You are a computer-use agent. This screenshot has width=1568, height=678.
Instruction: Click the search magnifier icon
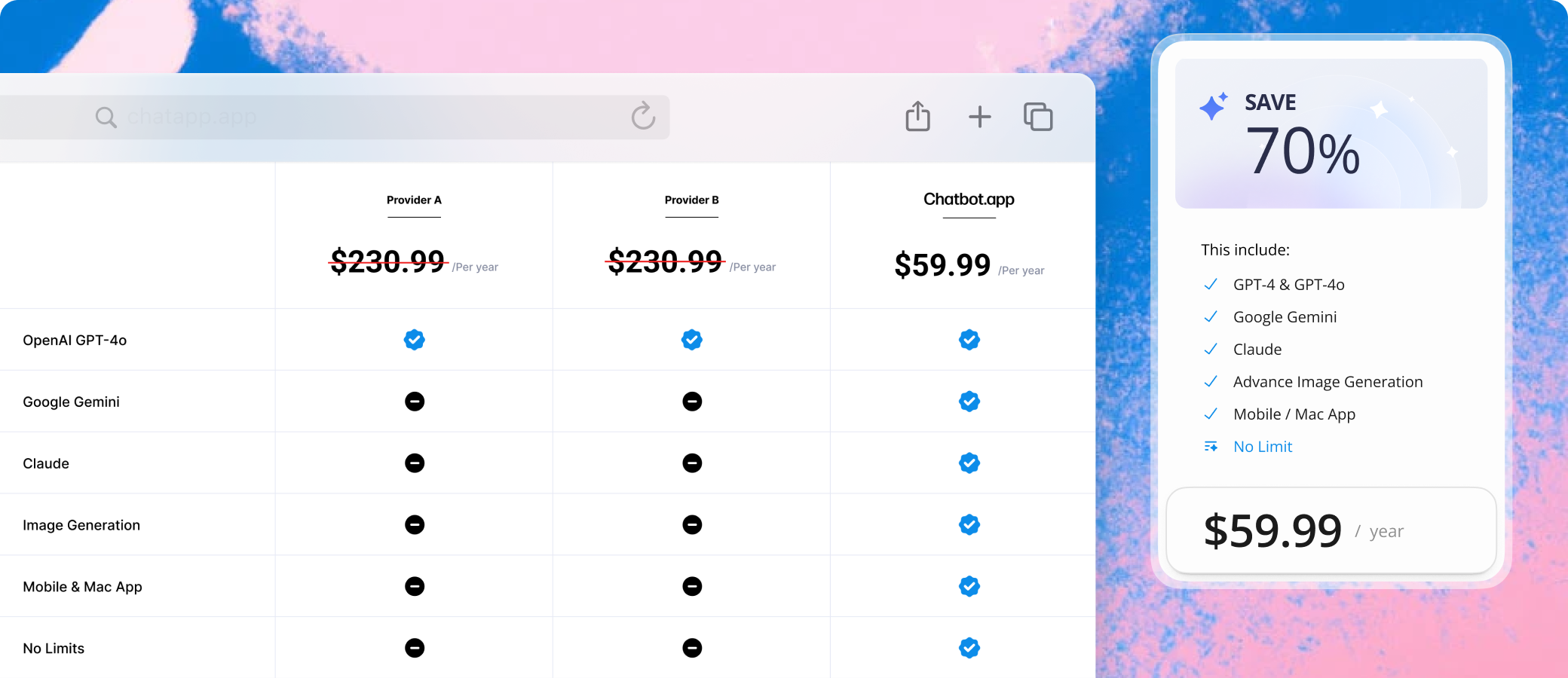click(x=106, y=118)
